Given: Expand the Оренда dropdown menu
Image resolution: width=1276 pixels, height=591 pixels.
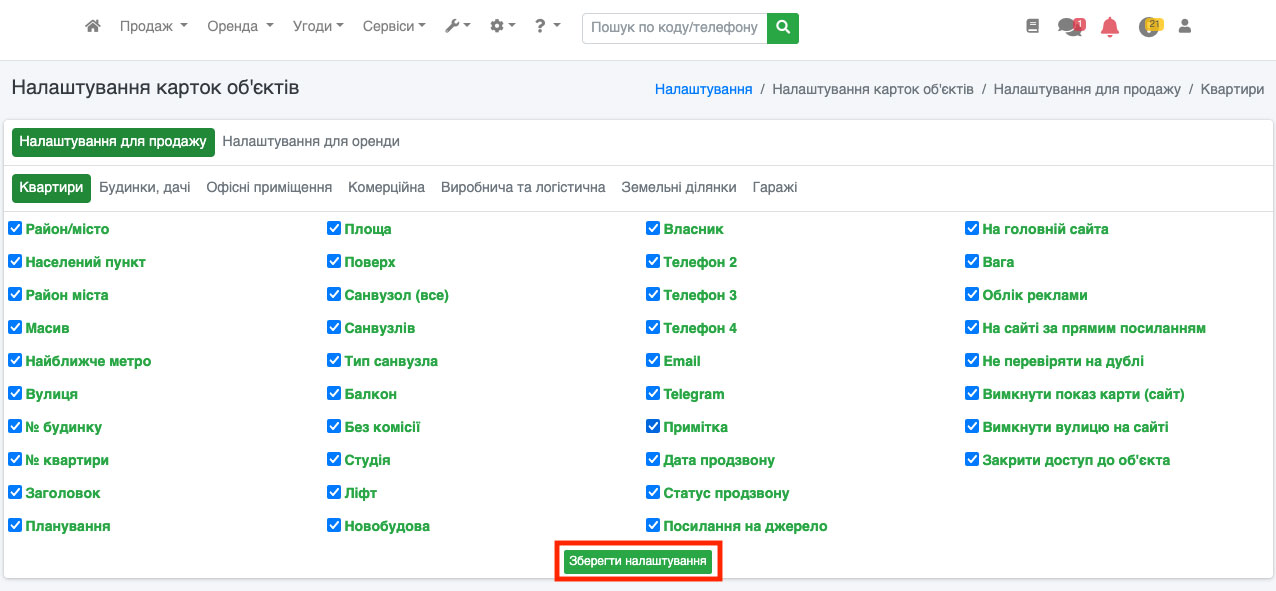Looking at the screenshot, I should [x=240, y=27].
